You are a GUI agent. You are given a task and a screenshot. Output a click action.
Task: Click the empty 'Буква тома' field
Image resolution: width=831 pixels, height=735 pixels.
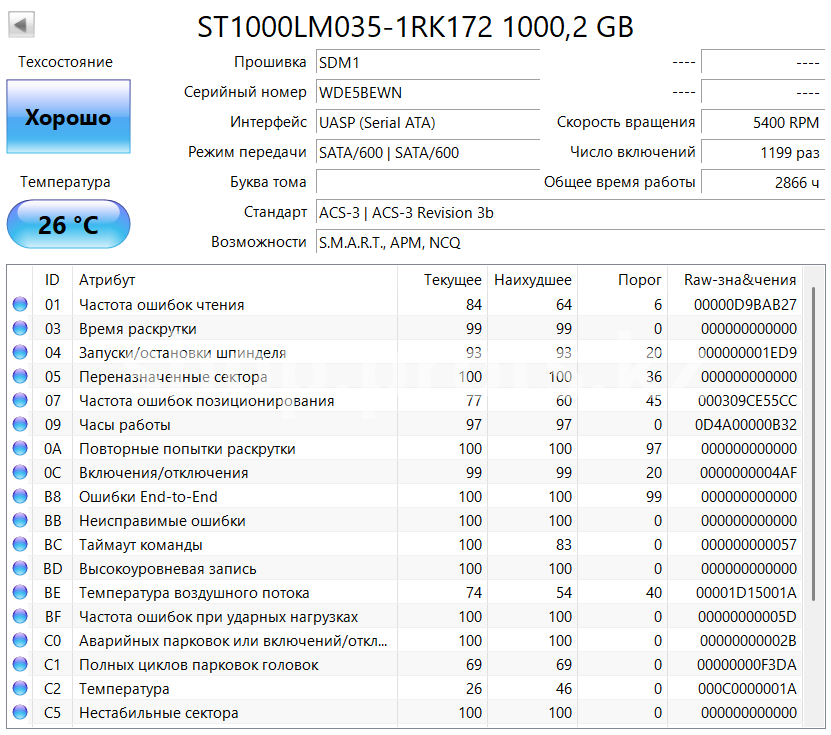(427, 182)
